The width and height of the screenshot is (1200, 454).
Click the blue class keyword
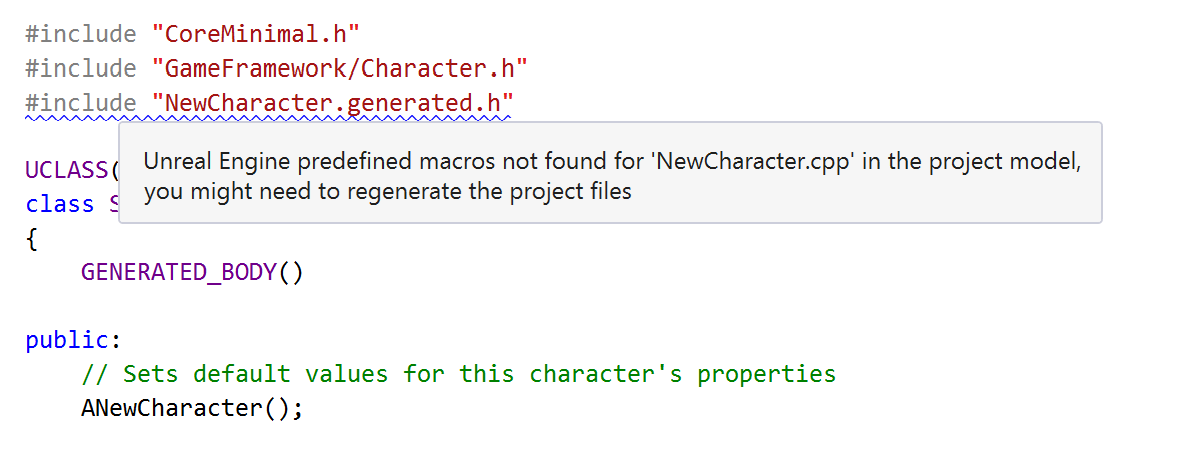[60, 204]
